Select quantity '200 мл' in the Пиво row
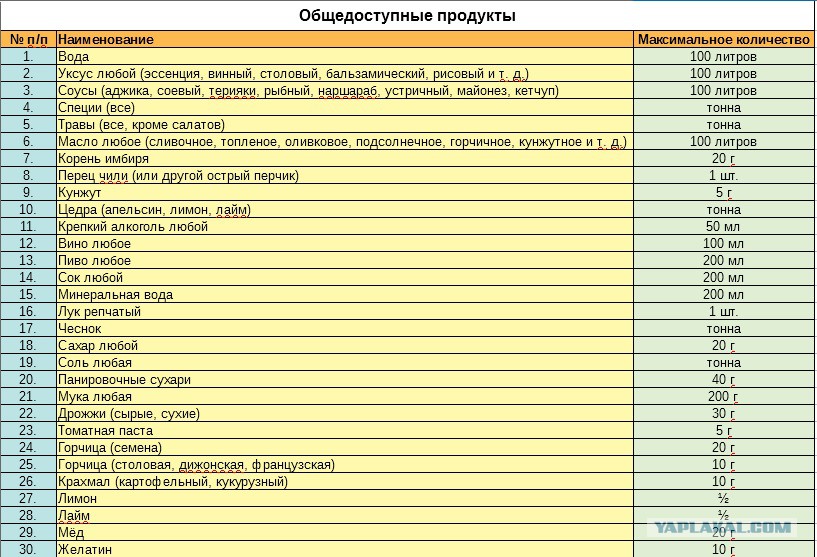 pyautogui.click(x=724, y=261)
